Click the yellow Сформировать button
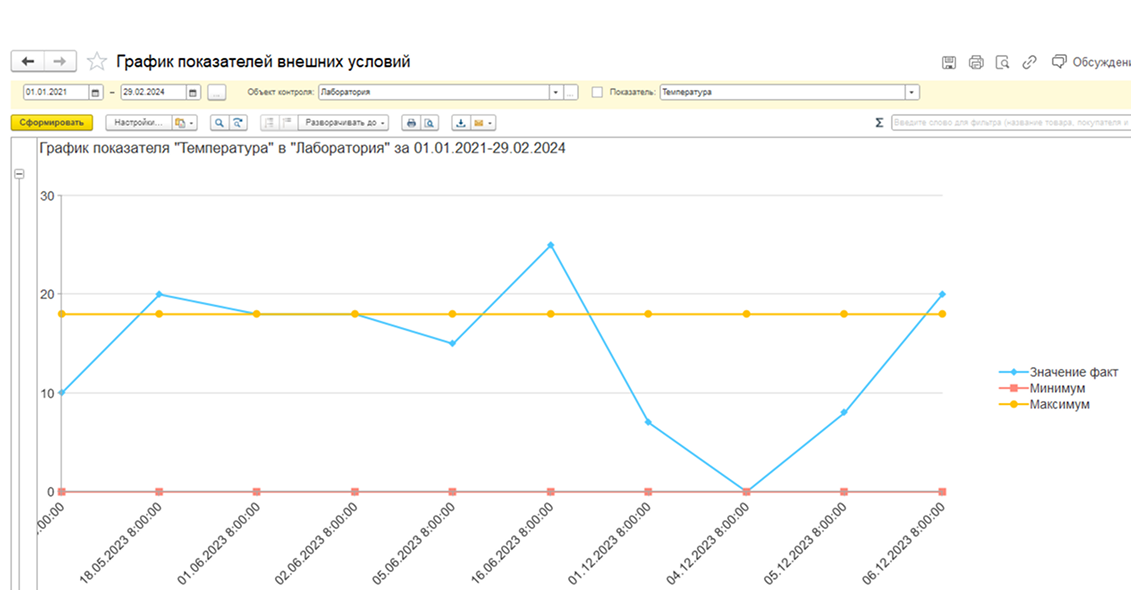 click(52, 123)
